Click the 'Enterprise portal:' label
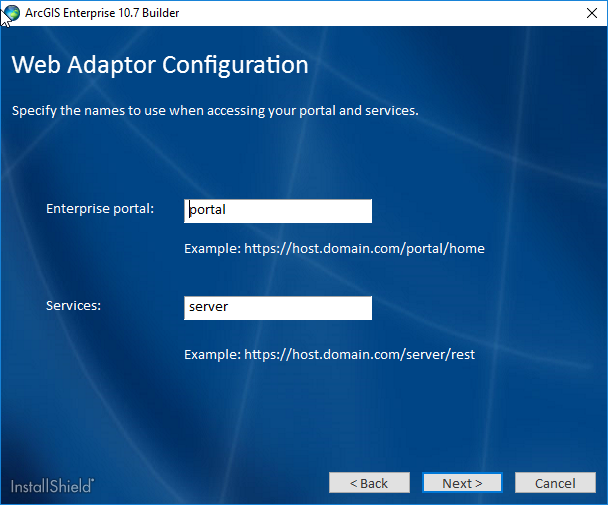608x505 pixels. click(x=100, y=209)
